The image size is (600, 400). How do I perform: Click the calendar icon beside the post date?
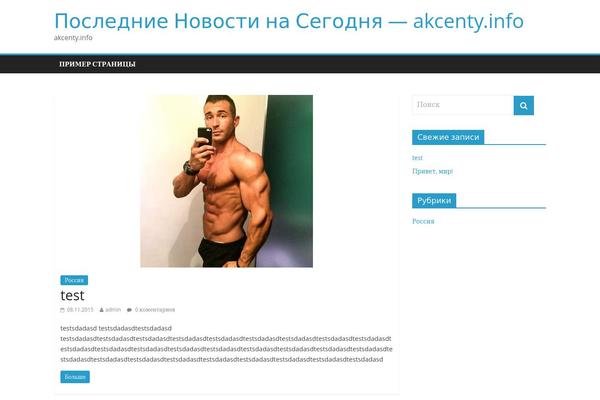(62, 310)
